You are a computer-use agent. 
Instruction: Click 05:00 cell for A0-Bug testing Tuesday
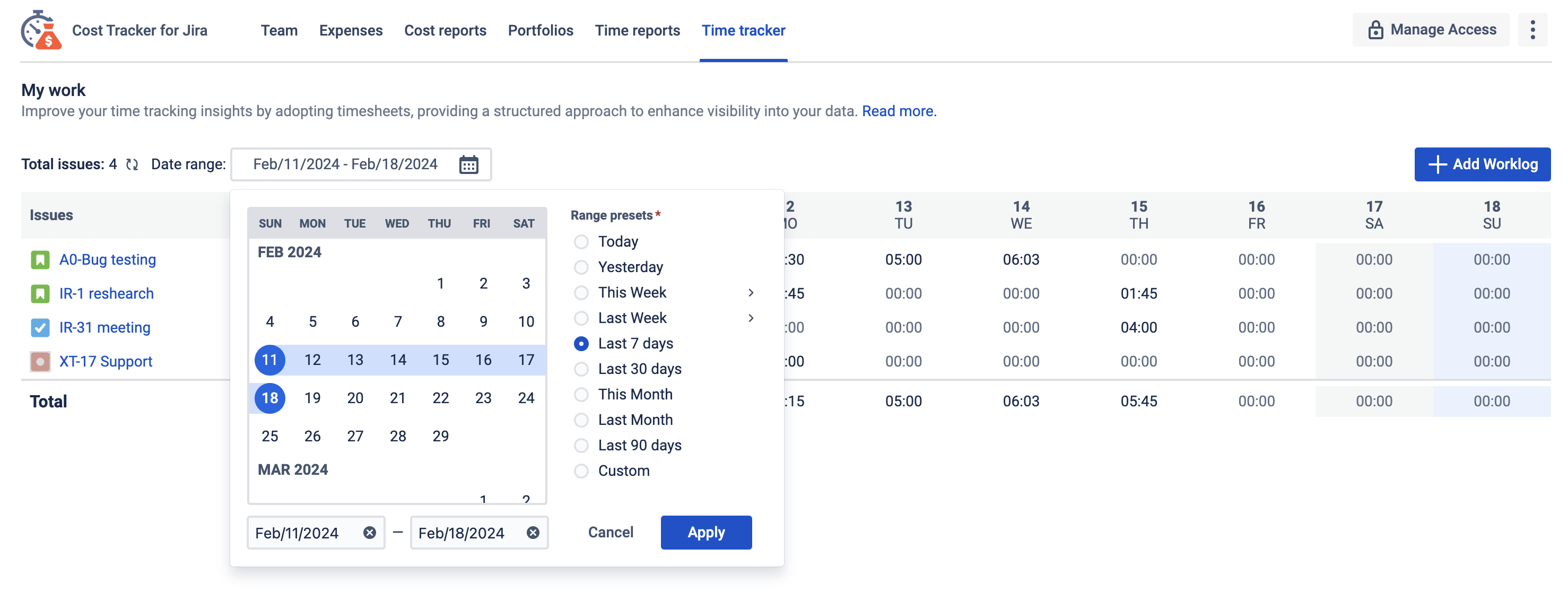coord(903,260)
